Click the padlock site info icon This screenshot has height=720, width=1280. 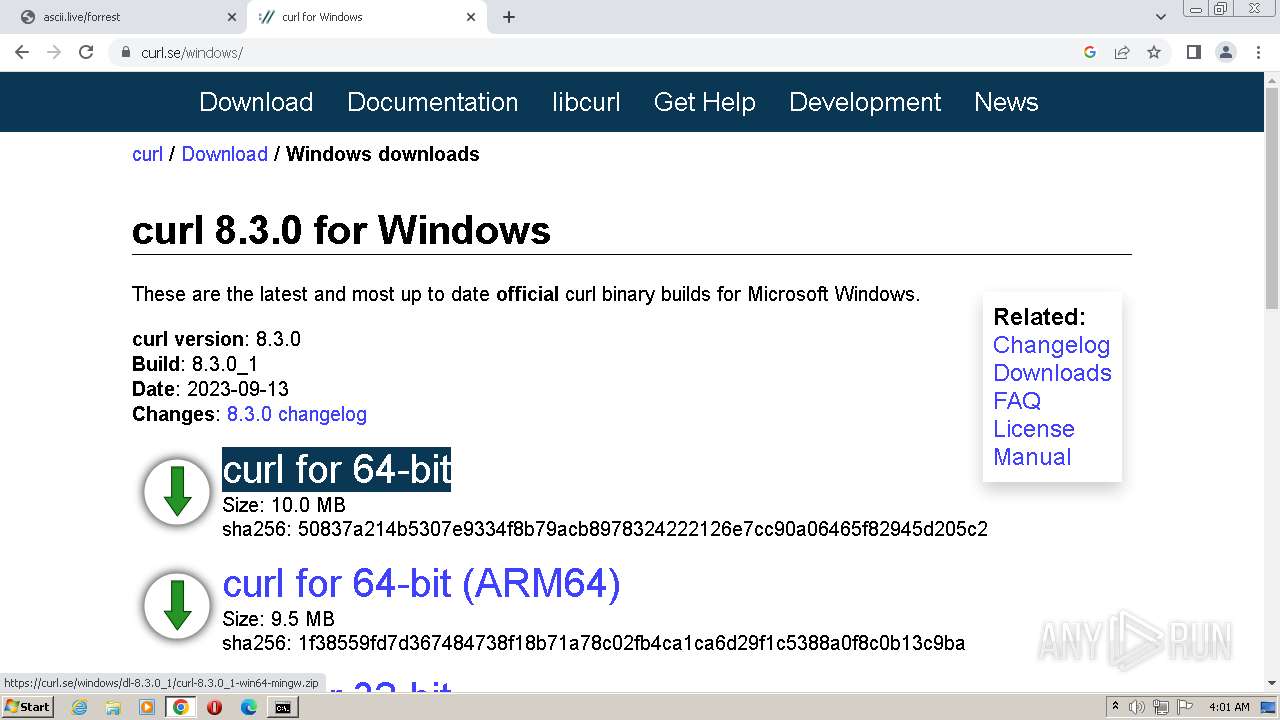coord(126,52)
